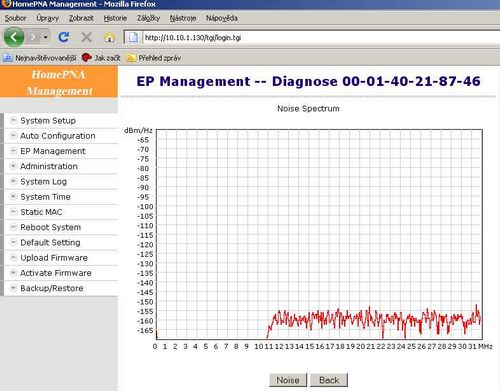This screenshot has height=391, width=500.
Task: Expand the plus icon beside Administration
Action: [x=13, y=166]
